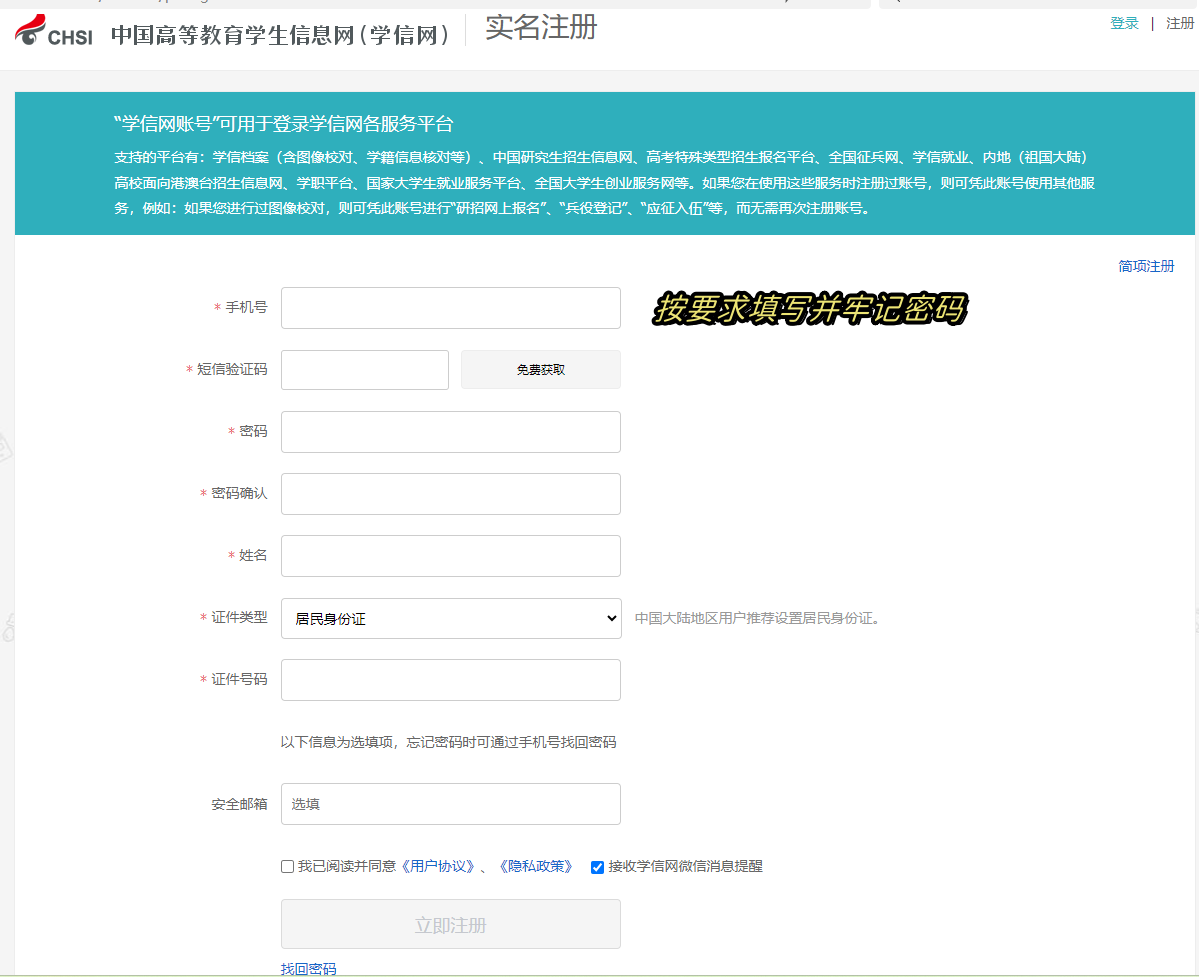The width and height of the screenshot is (1199, 977).
Task: Expand the 证件类型 dropdown showing 居民身份证
Action: coord(451,618)
